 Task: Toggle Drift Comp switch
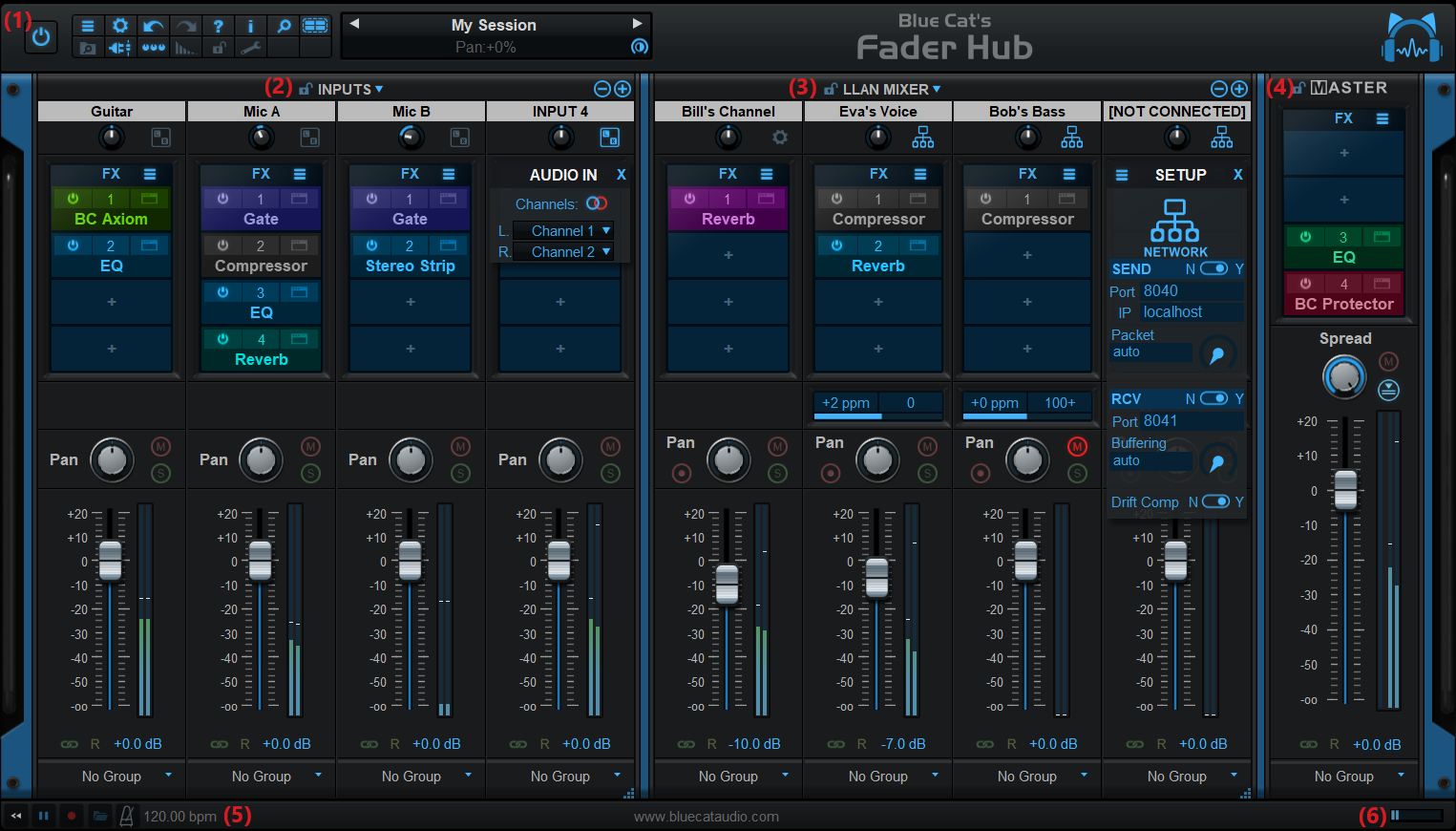click(x=1215, y=501)
